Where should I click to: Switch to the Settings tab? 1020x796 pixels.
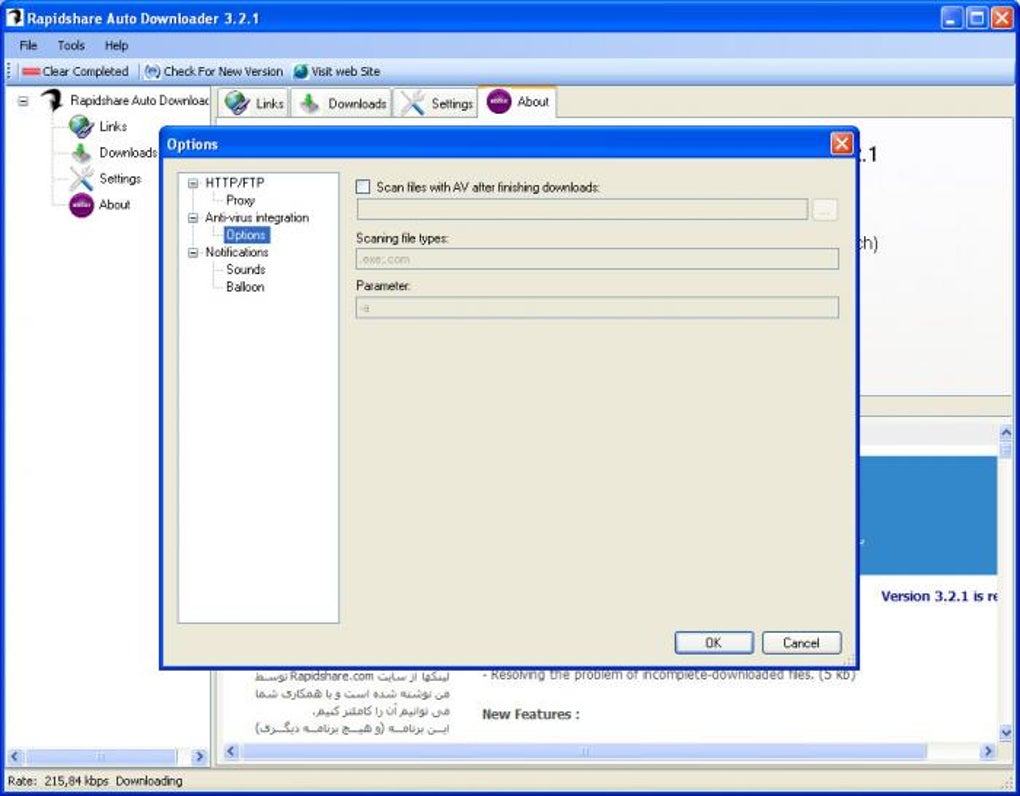(x=436, y=103)
